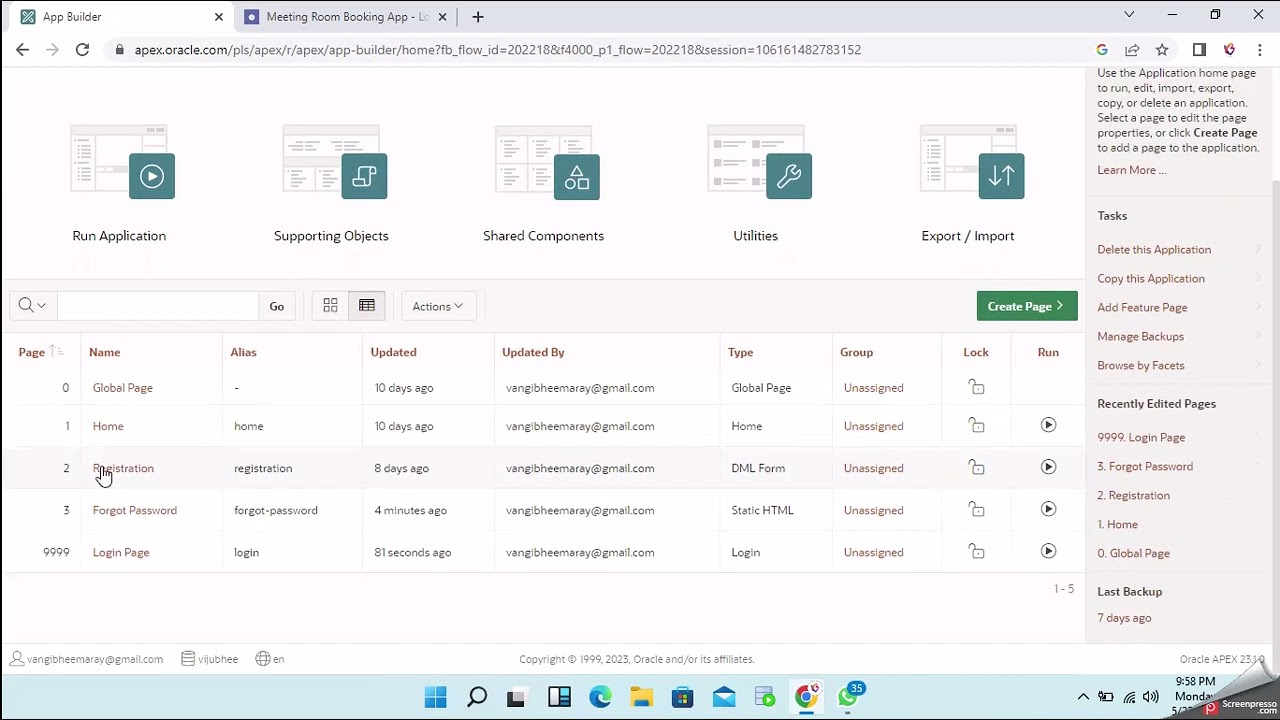Toggle lock on Home row
Viewport: 1280px width, 720px height.
(x=976, y=425)
